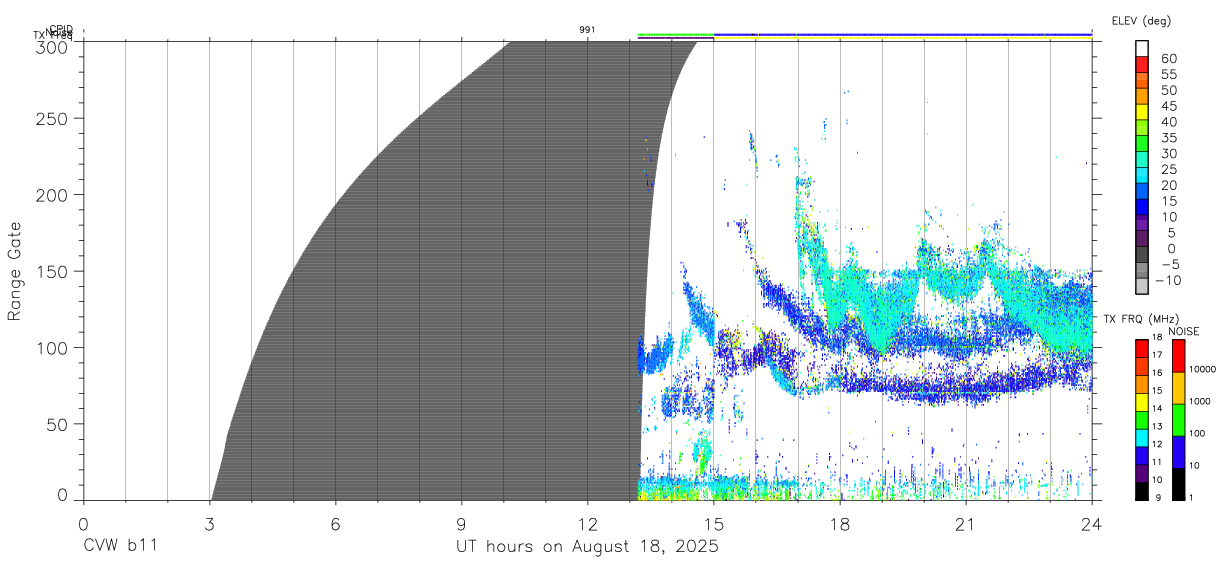Click noise scale label 1
This screenshot has width=1228, height=567.
point(1191,497)
